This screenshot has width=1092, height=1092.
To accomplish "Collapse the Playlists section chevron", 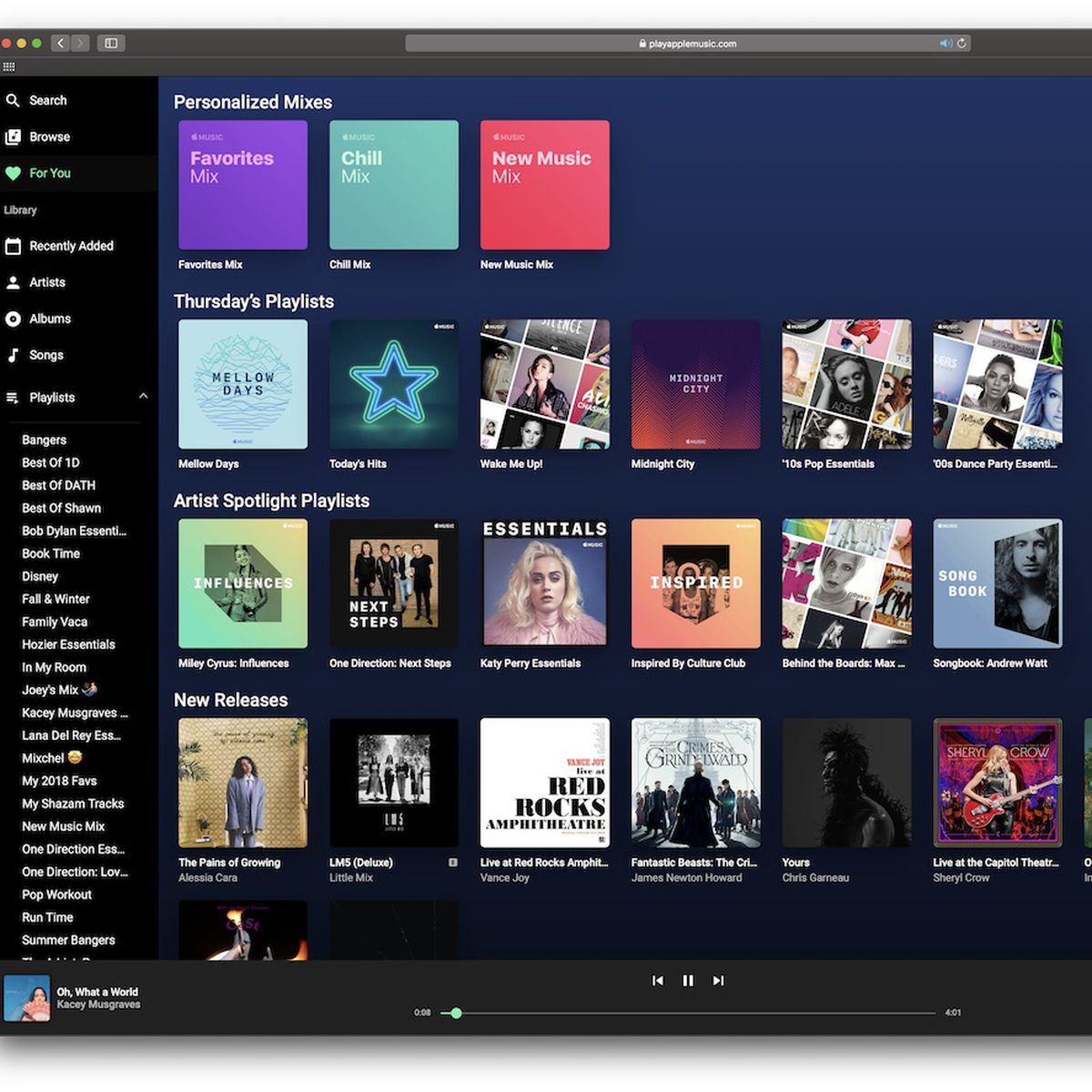I will click(143, 397).
